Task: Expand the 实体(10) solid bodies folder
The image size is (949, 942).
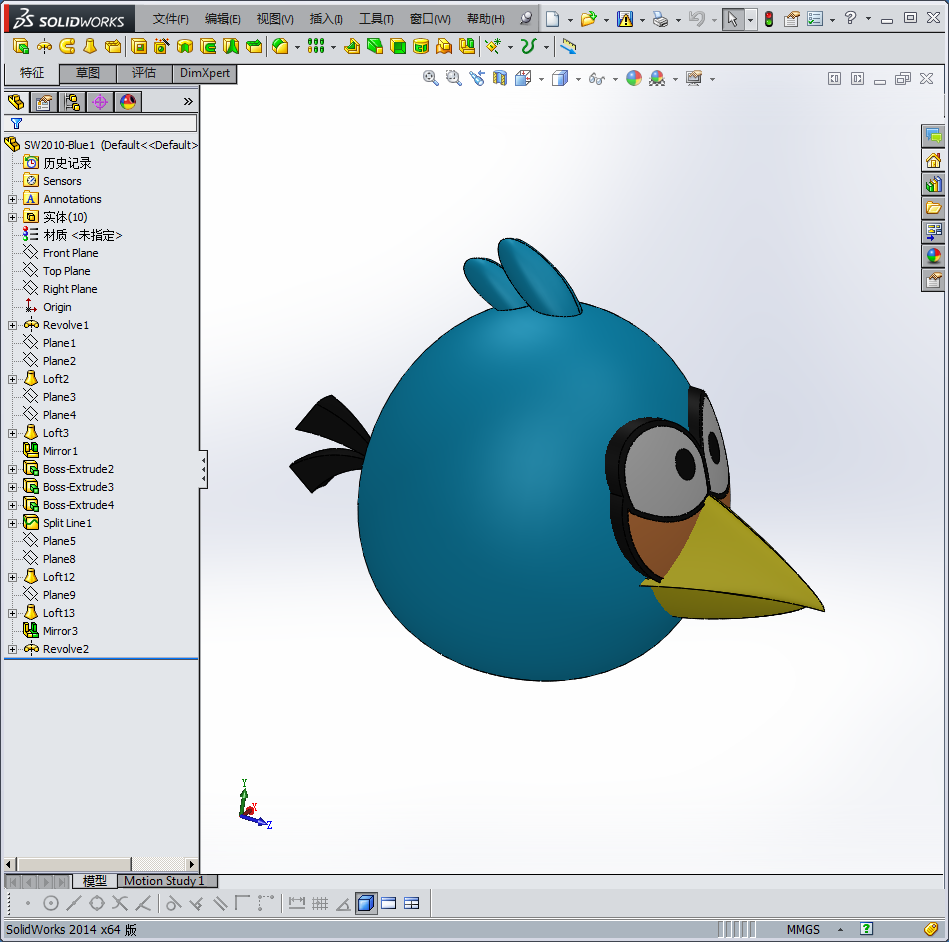Action: 12,217
